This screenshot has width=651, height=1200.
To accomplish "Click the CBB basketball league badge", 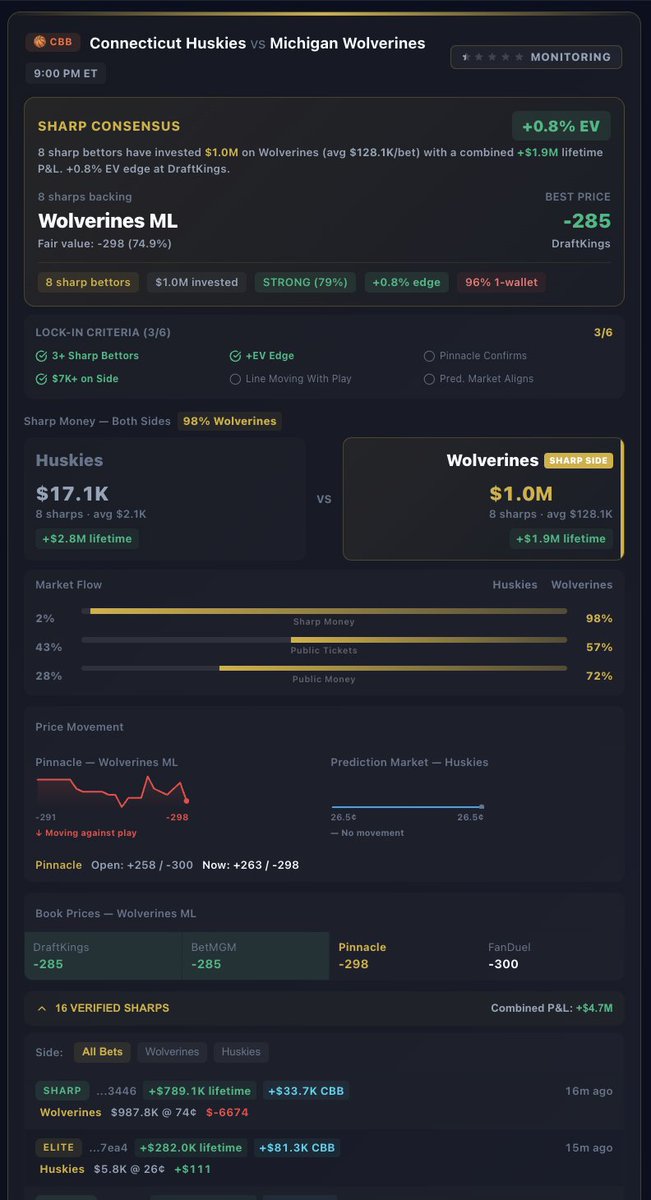I will coord(52,43).
